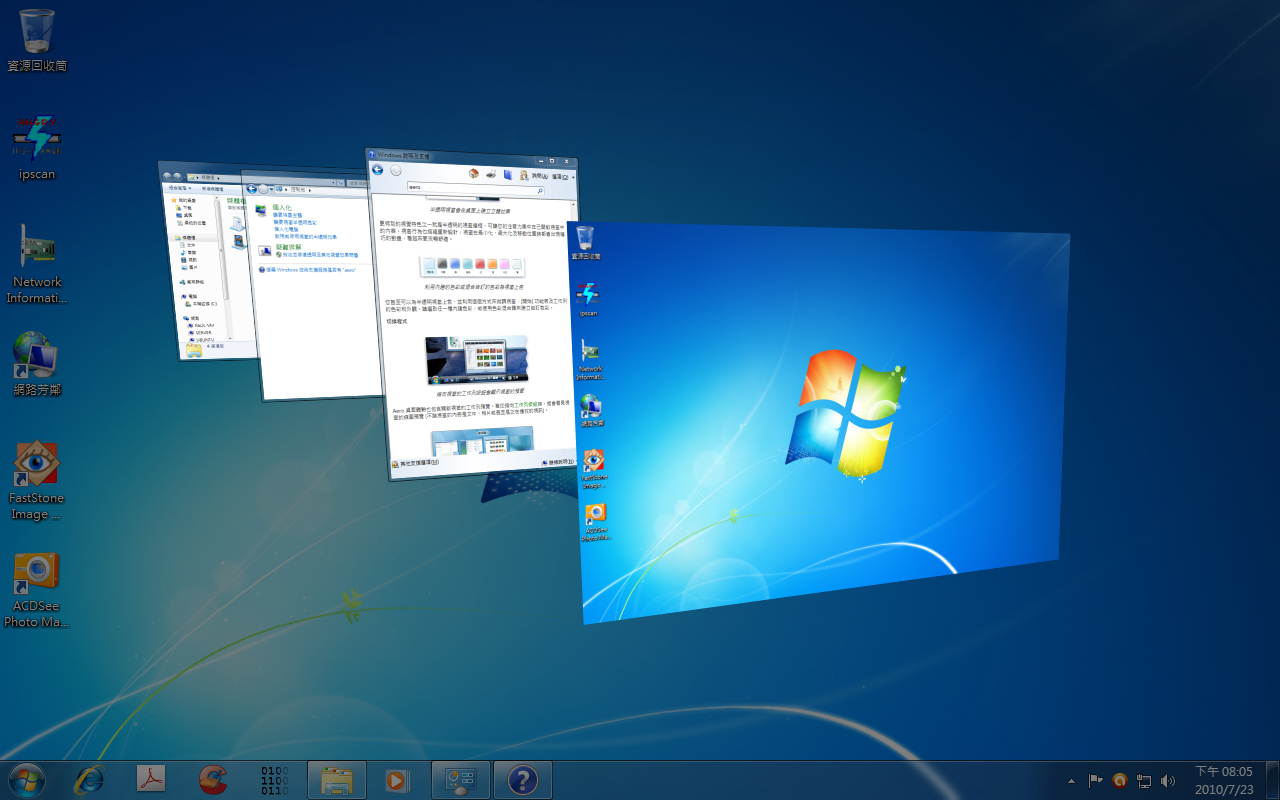Select the 資源回收筒 desktop icon
This screenshot has height=800, width=1280.
click(37, 40)
